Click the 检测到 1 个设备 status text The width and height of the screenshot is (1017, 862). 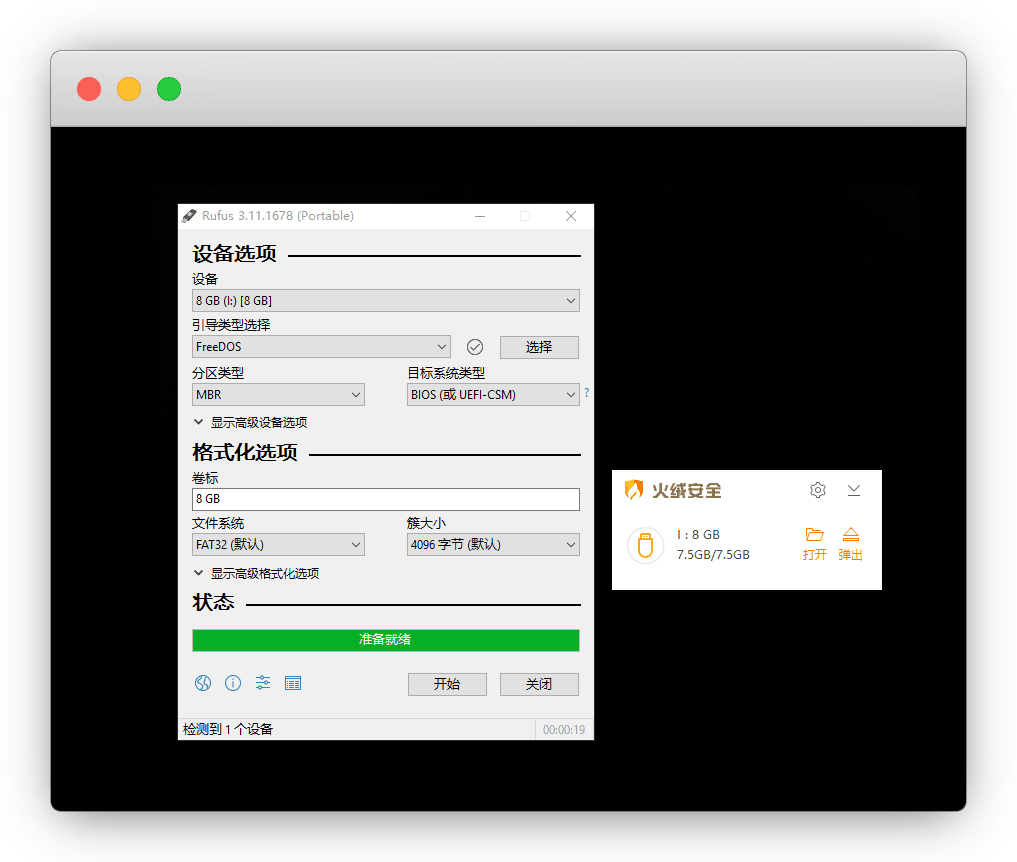pyautogui.click(x=228, y=729)
